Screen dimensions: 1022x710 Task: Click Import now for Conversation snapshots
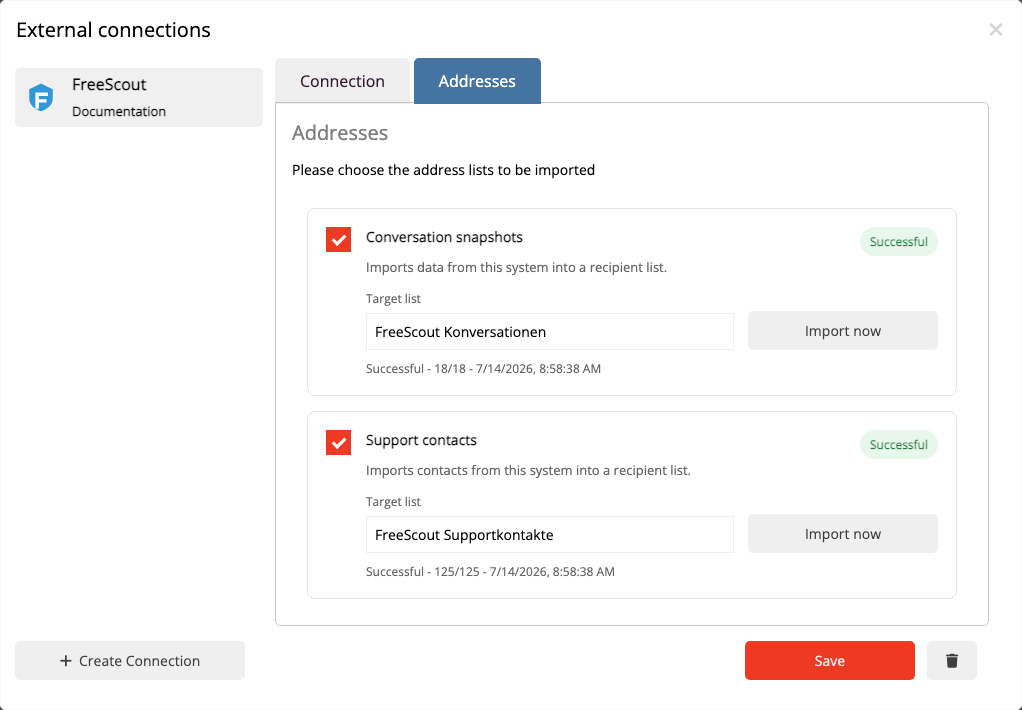(842, 331)
